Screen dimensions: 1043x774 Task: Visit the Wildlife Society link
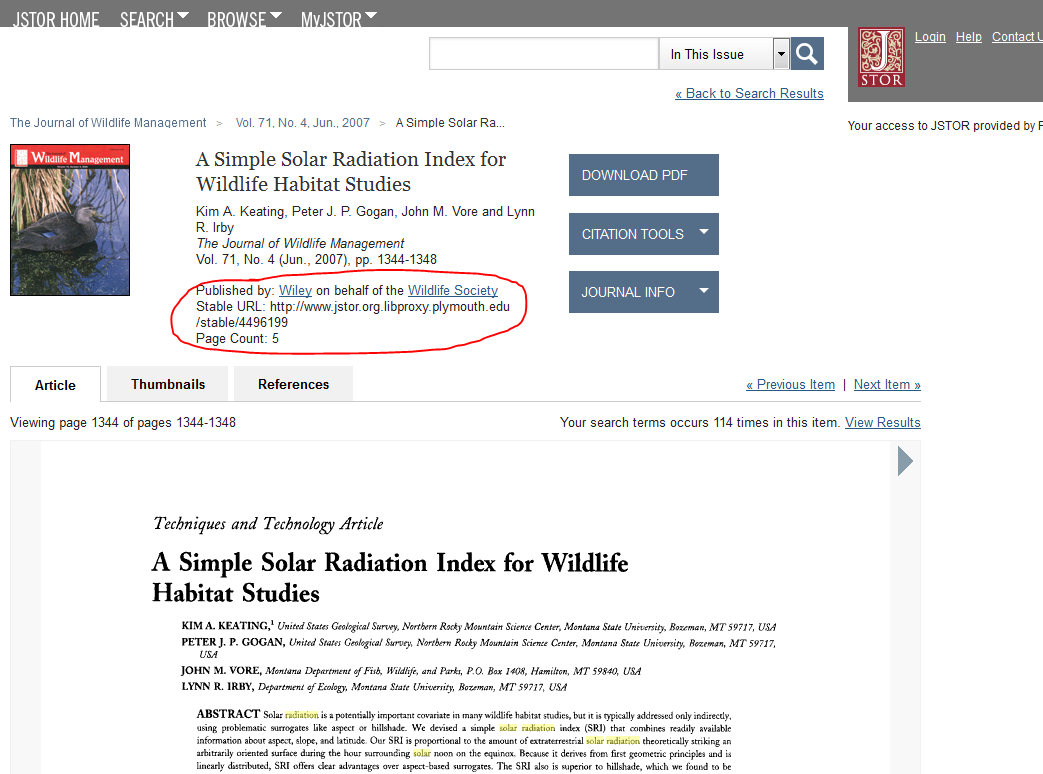[452, 290]
